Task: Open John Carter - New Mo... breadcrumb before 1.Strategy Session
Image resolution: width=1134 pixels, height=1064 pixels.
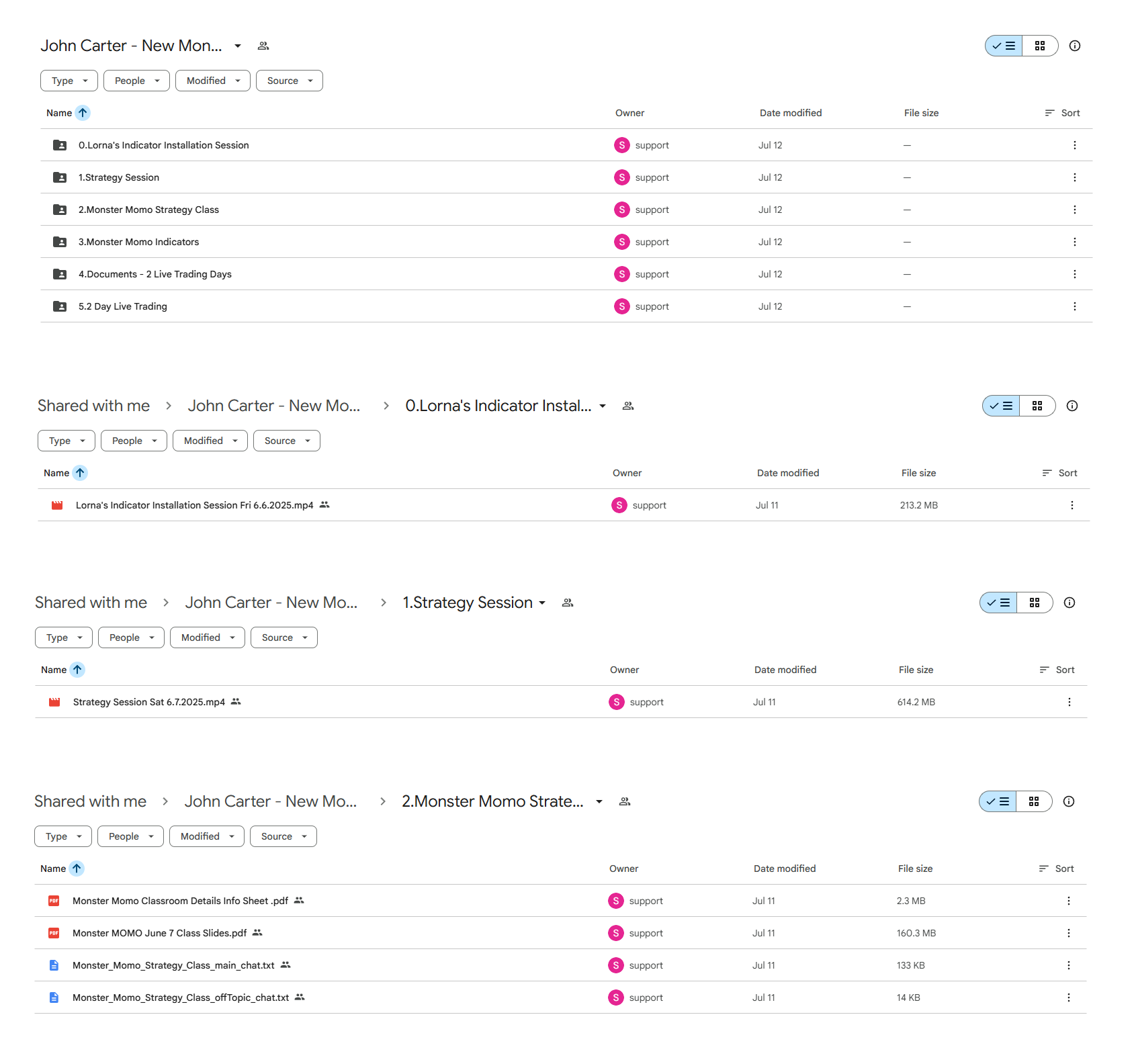Action: [271, 603]
